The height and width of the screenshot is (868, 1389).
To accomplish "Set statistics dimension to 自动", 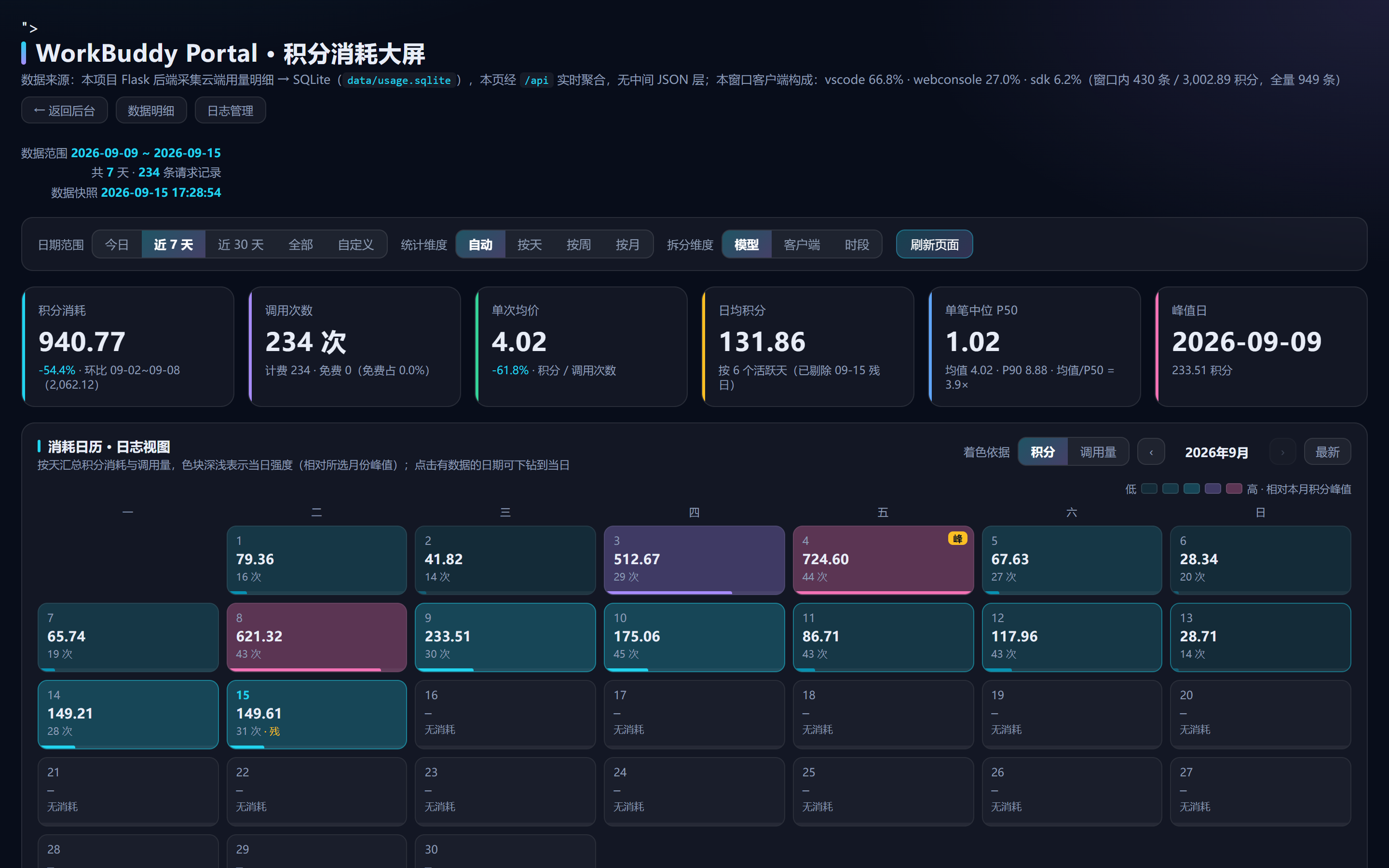I will pyautogui.click(x=480, y=244).
